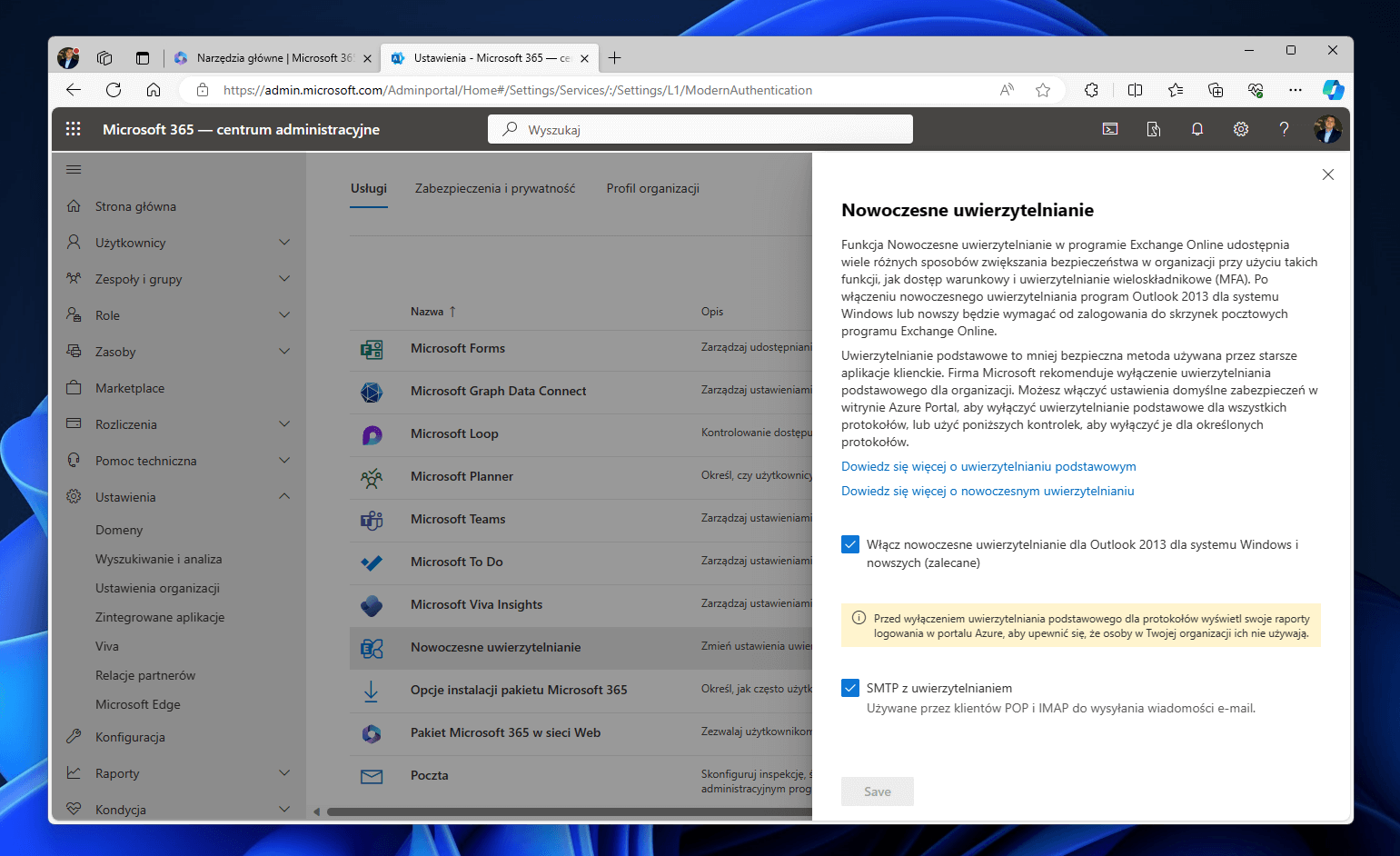Viewport: 1400px width, 856px height.
Task: Expand Pomoc techniczna section
Action: click(284, 461)
